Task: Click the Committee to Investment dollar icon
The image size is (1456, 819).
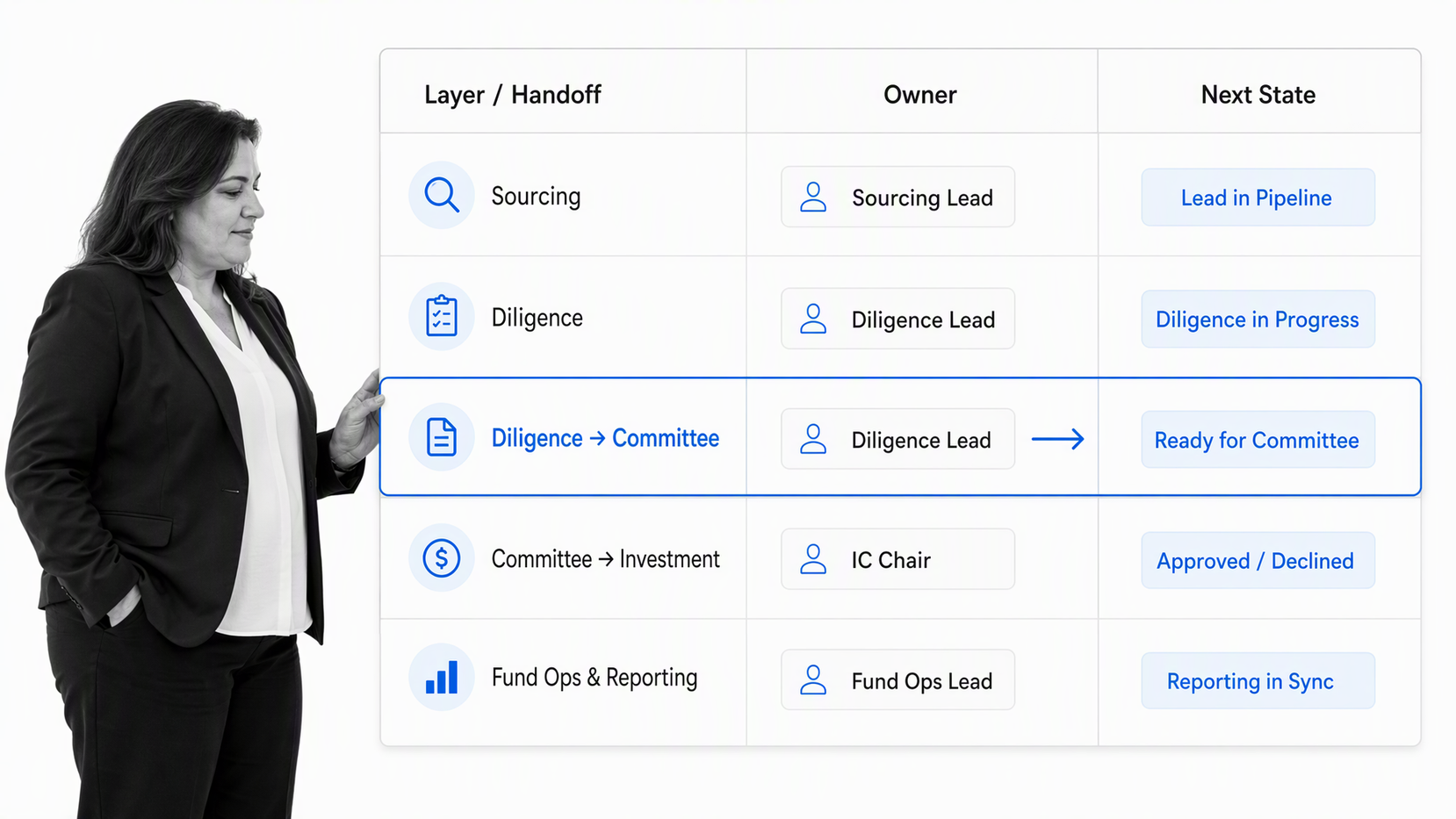Action: (442, 557)
